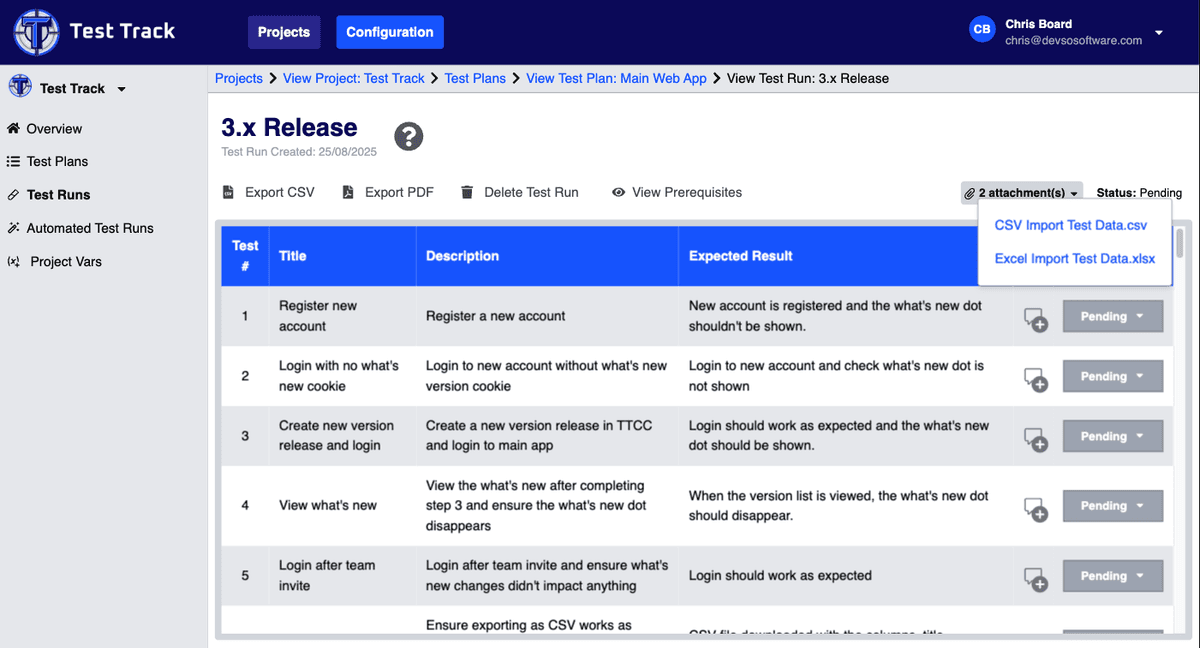Download CSV Import Test Data.csv attachment

(1070, 226)
